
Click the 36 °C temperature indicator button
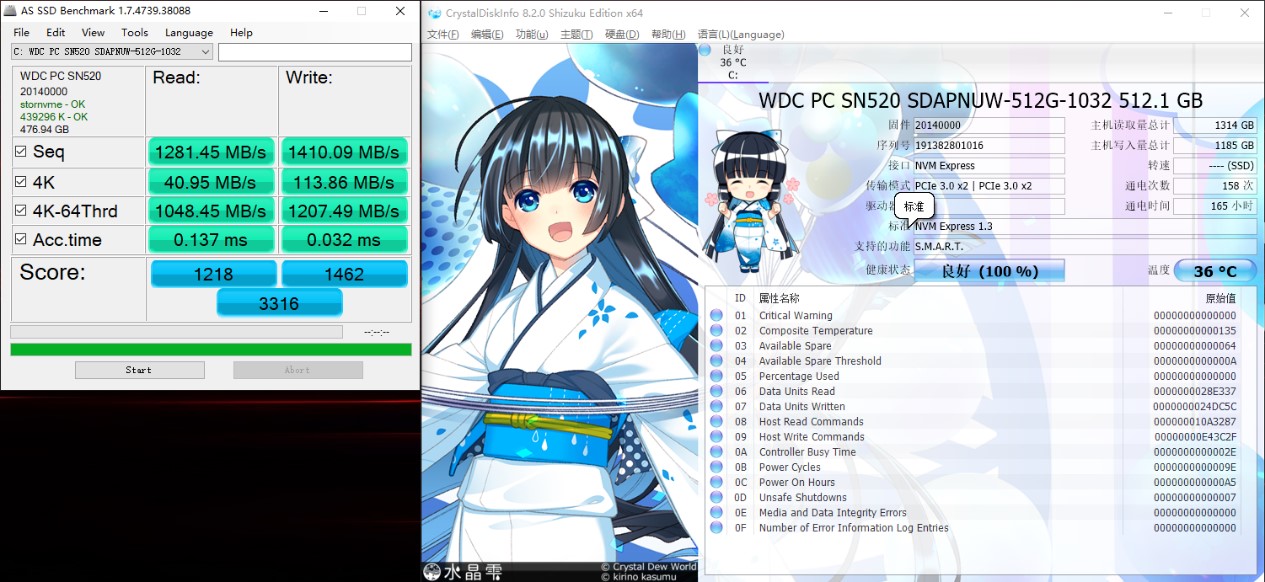(1214, 271)
